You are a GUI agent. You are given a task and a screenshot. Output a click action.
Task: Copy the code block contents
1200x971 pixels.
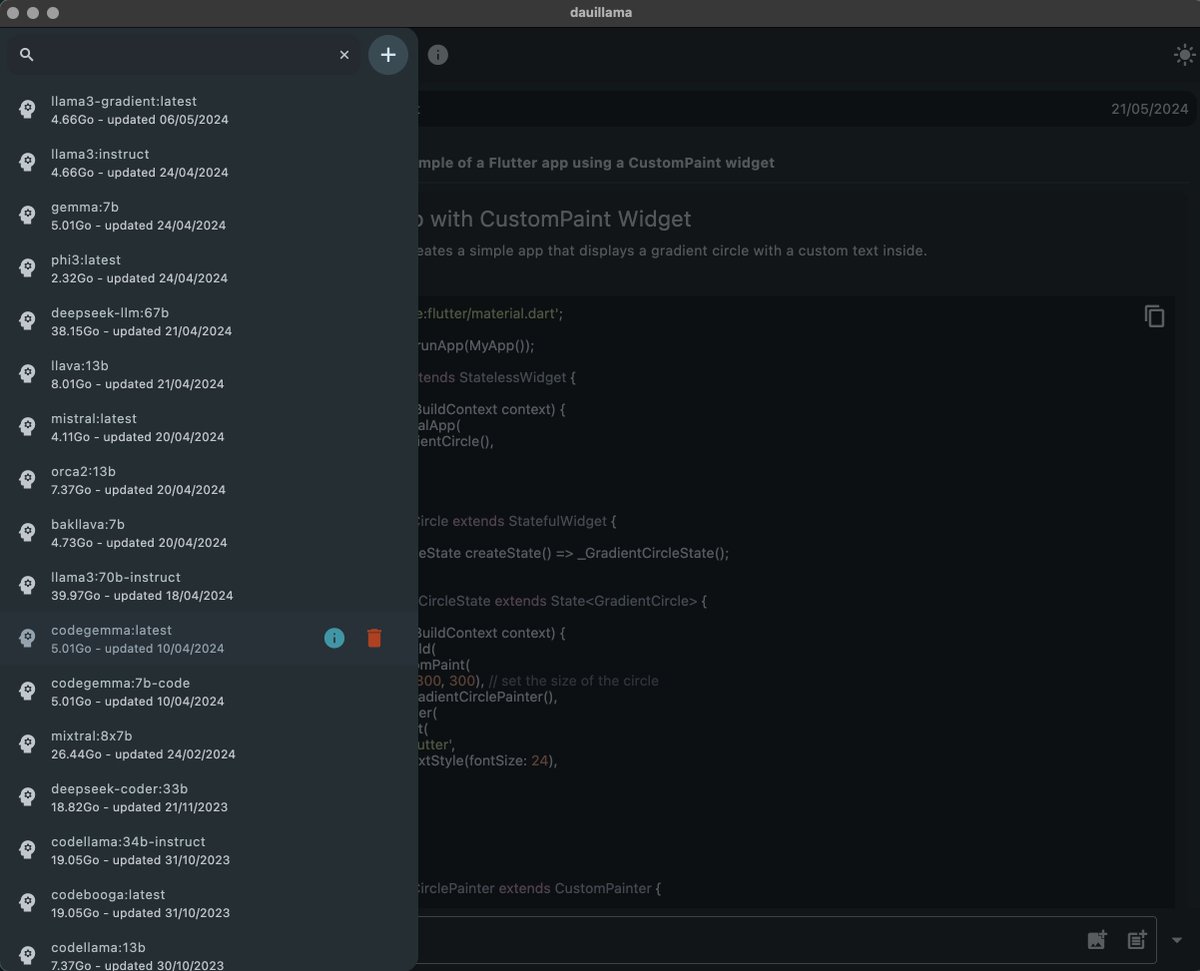[1154, 316]
